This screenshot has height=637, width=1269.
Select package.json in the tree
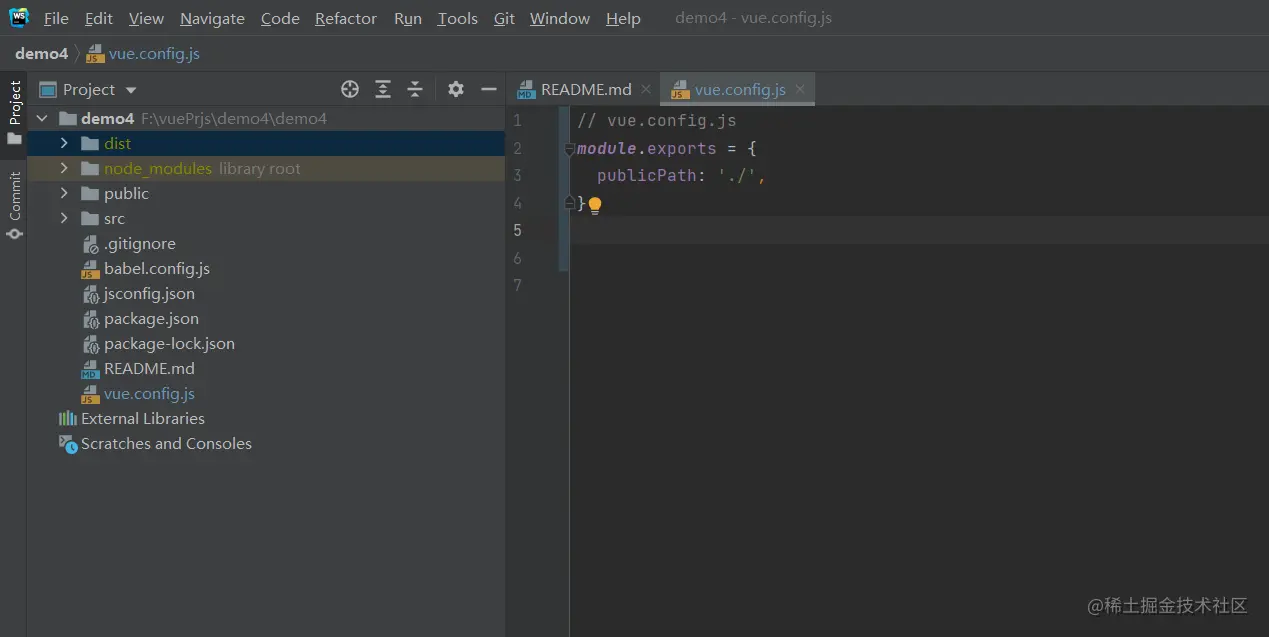[267, 318]
